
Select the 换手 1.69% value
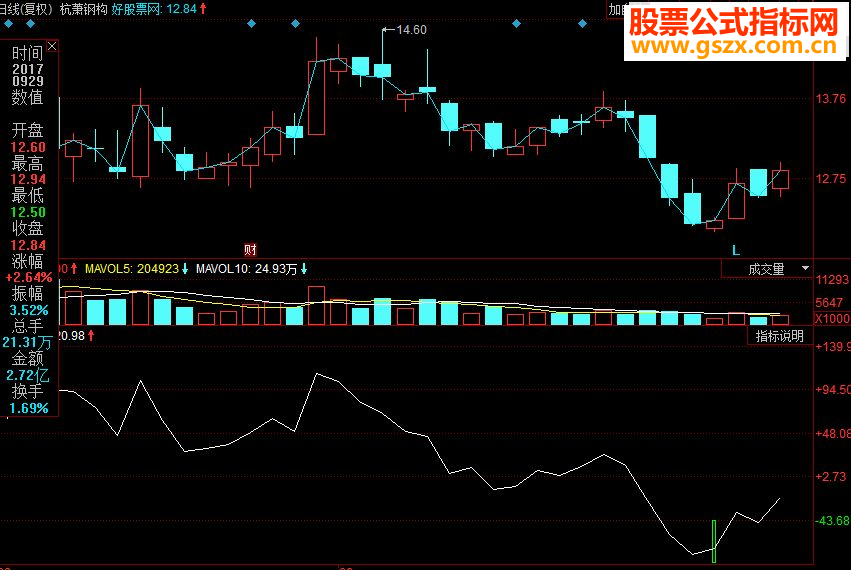[29, 408]
